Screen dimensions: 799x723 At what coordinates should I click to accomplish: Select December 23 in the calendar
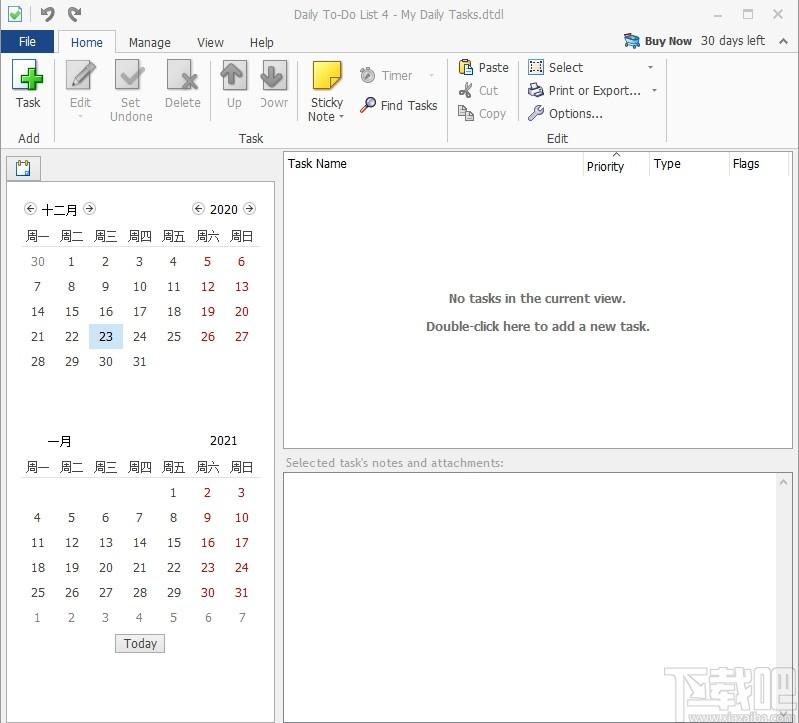pyautogui.click(x=106, y=336)
